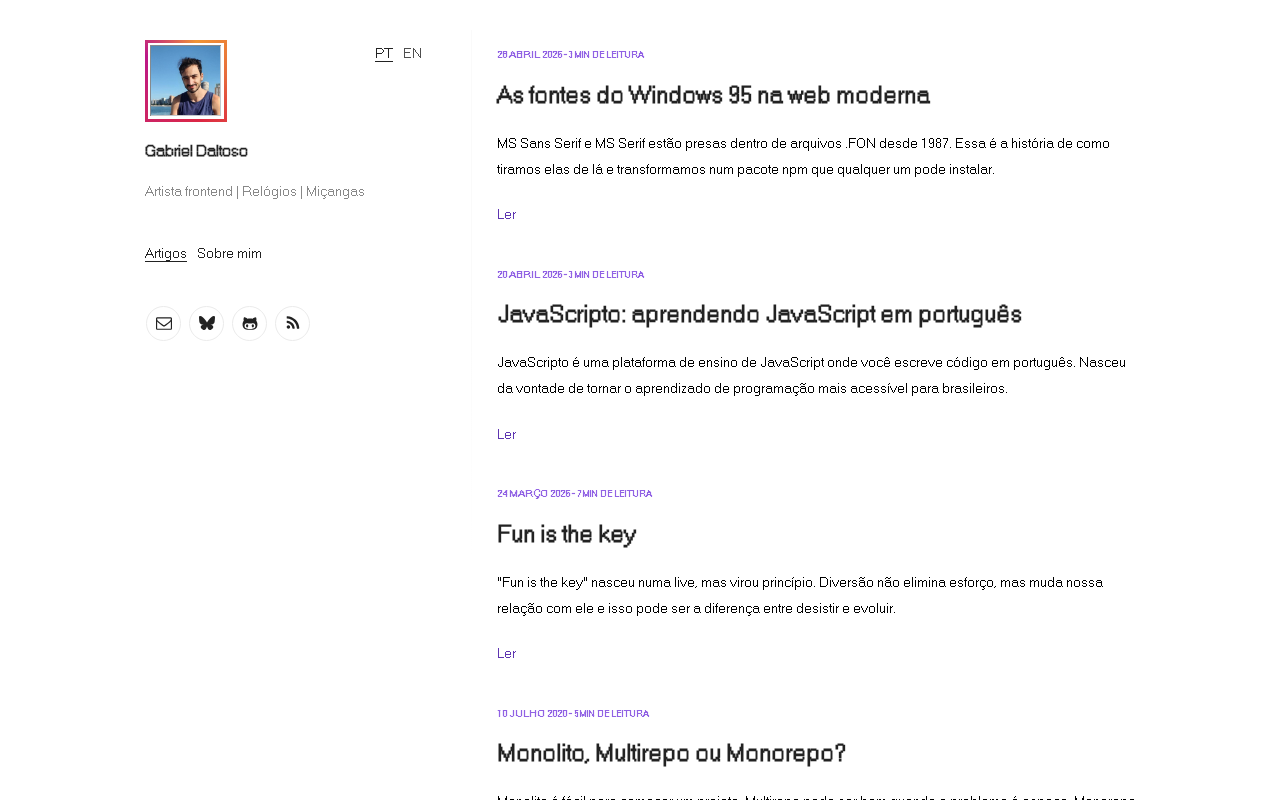Click Gabriel Daltoso's profile photo
1280x800 pixels.
click(x=186, y=81)
